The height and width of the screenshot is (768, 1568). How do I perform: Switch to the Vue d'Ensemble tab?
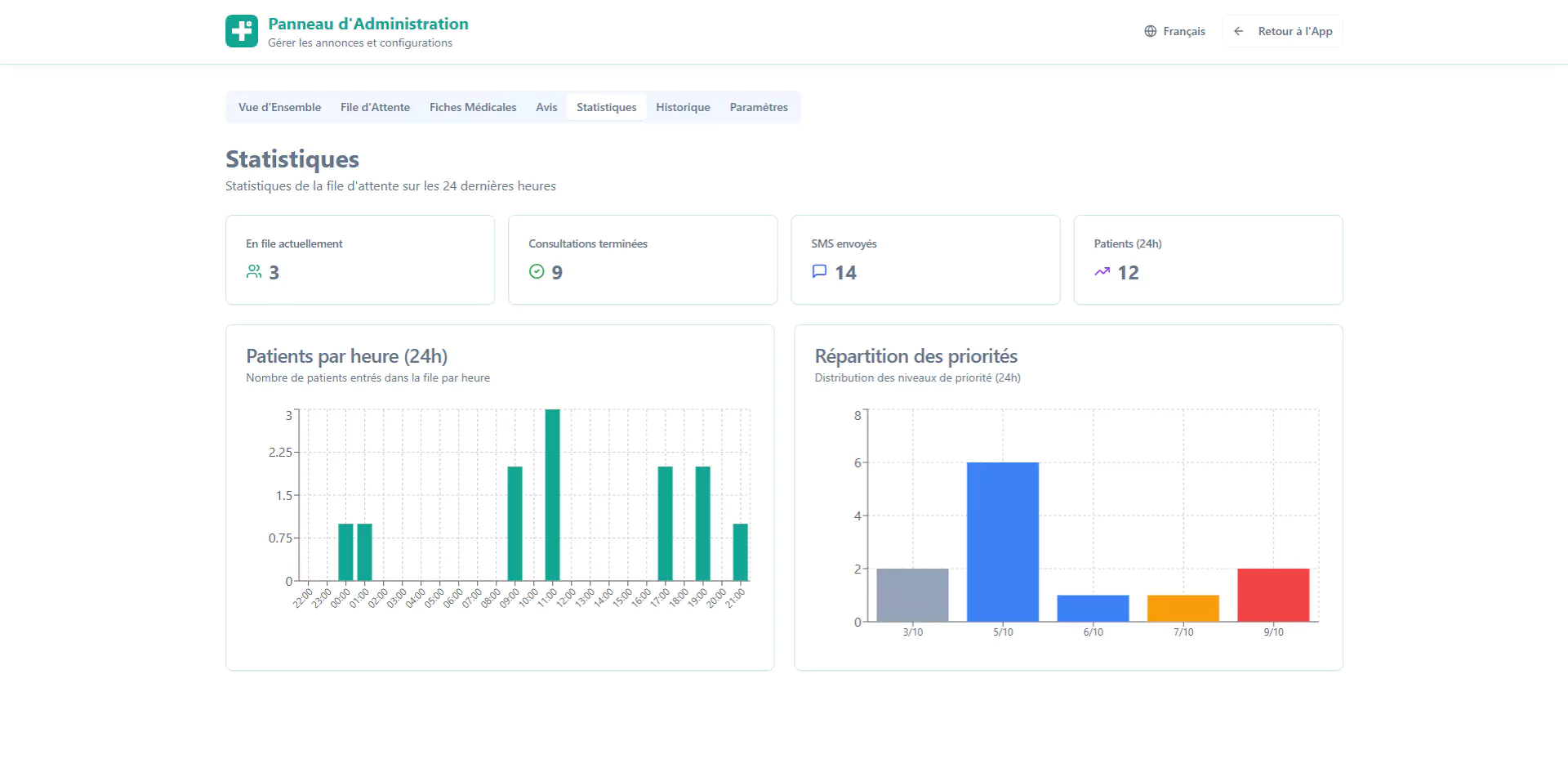click(279, 107)
